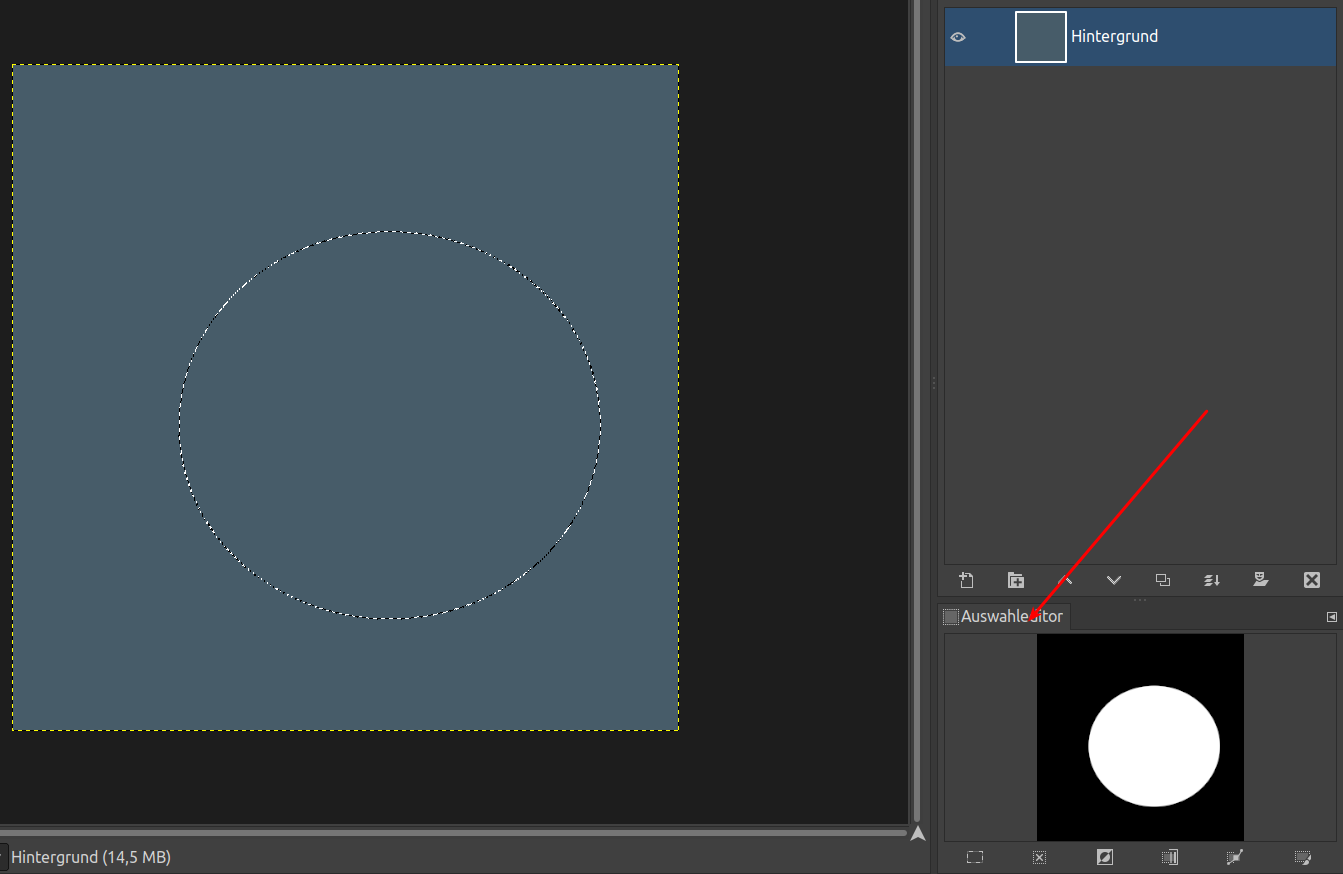Image resolution: width=1343 pixels, height=874 pixels.
Task: Click the Hintergrund layer thumbnail
Action: pos(1041,37)
